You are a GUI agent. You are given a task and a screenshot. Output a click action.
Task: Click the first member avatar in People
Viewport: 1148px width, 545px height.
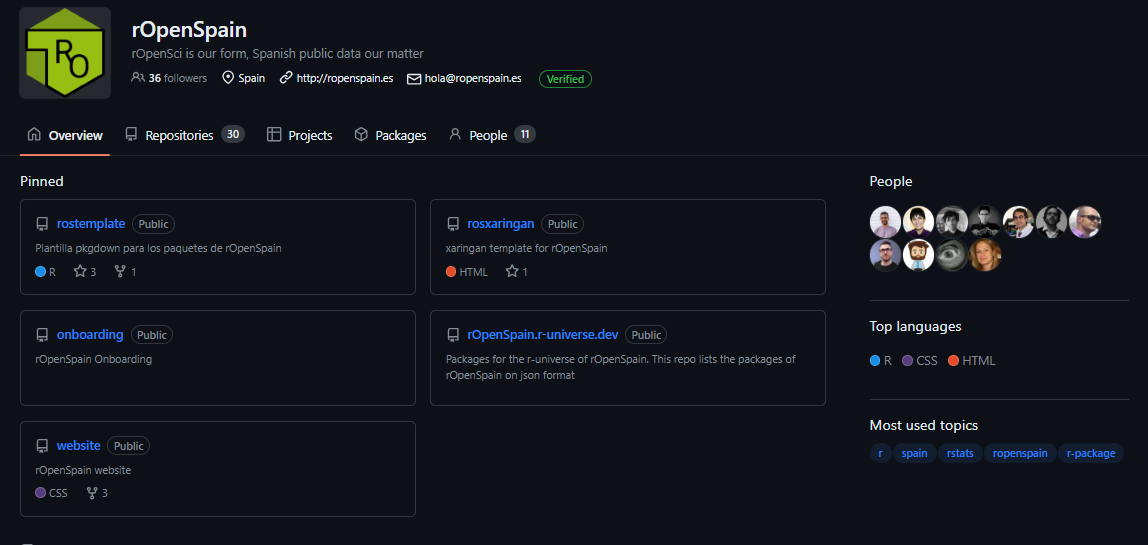pyautogui.click(x=885, y=221)
